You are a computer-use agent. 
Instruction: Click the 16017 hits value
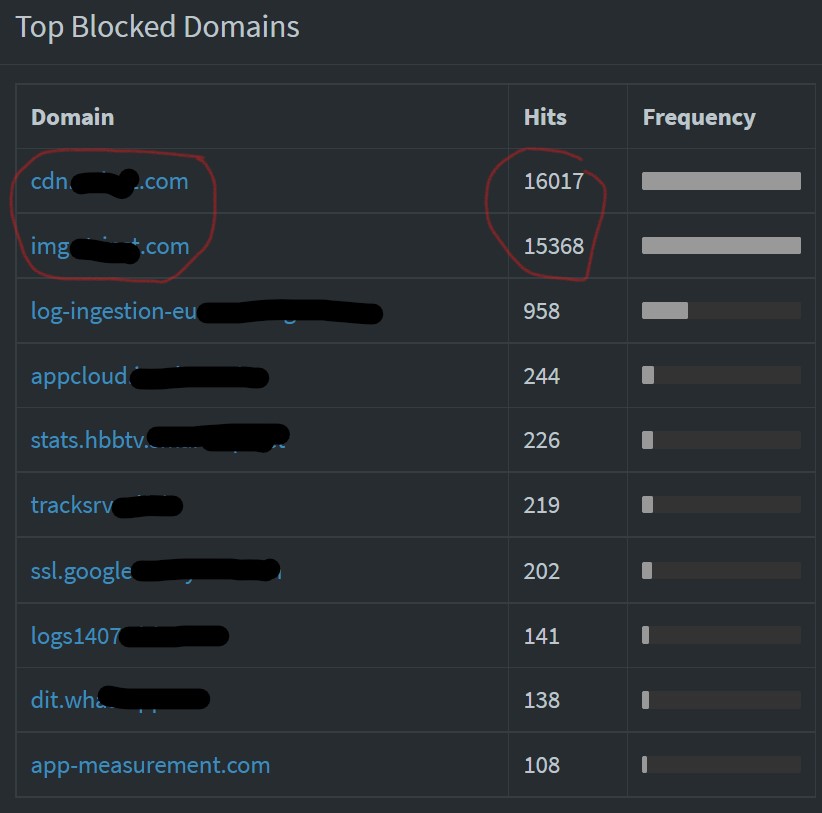(554, 181)
